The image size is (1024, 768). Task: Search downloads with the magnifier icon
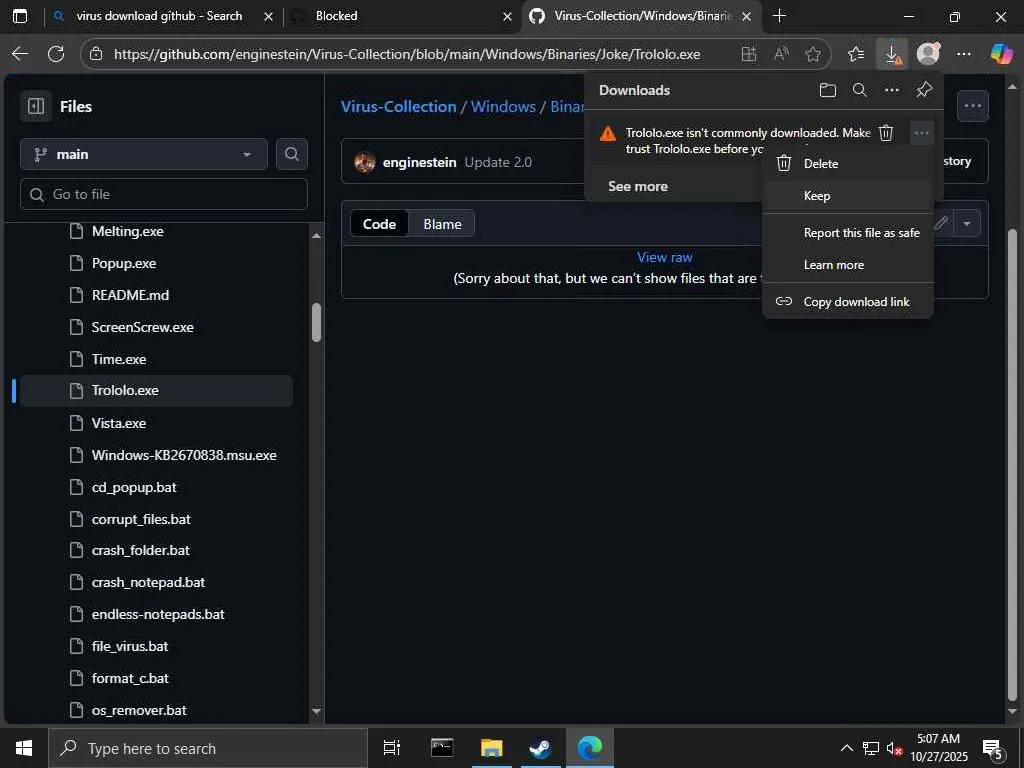point(860,90)
